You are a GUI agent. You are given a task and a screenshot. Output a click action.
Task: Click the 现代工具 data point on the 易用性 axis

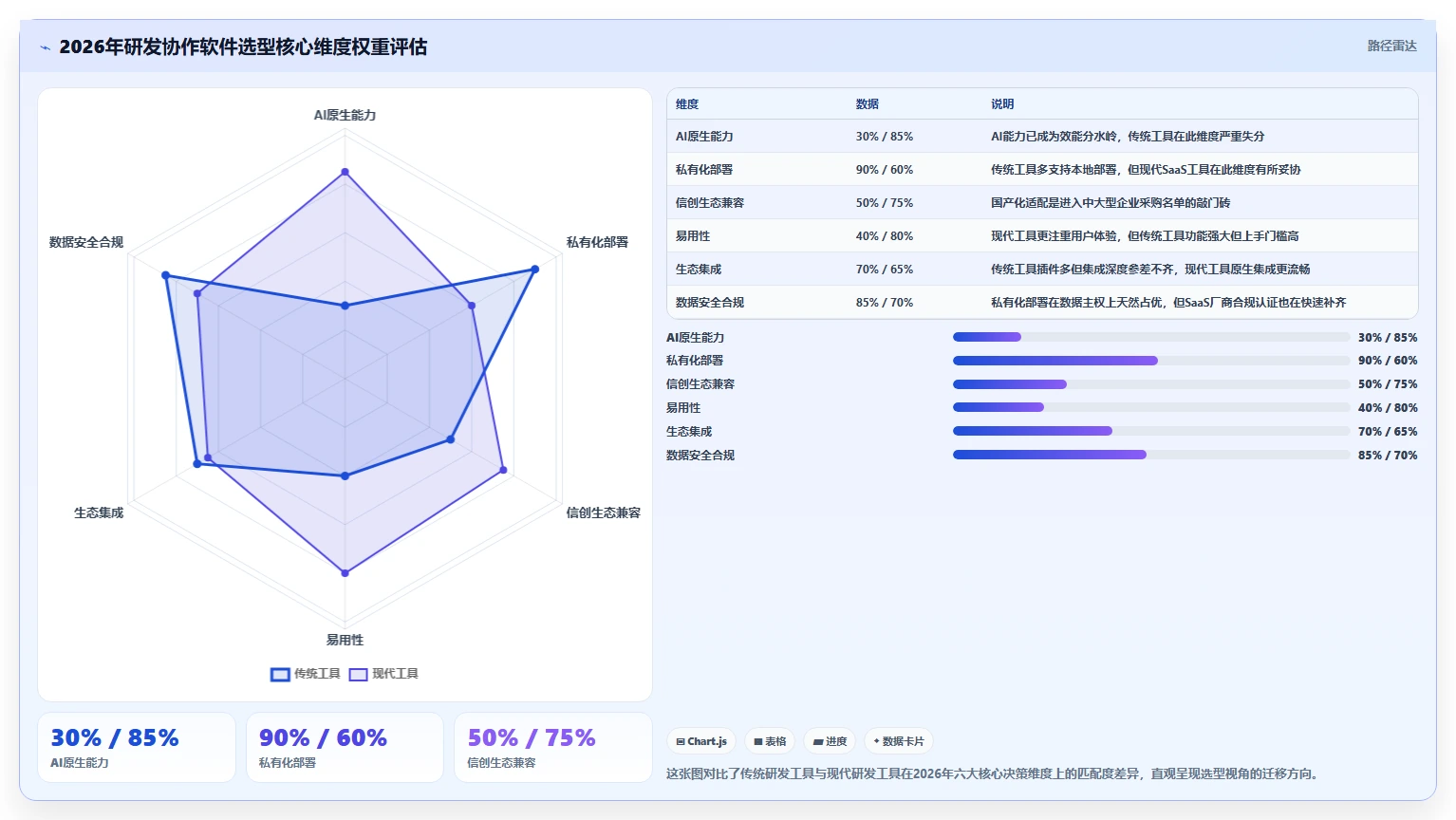[345, 573]
